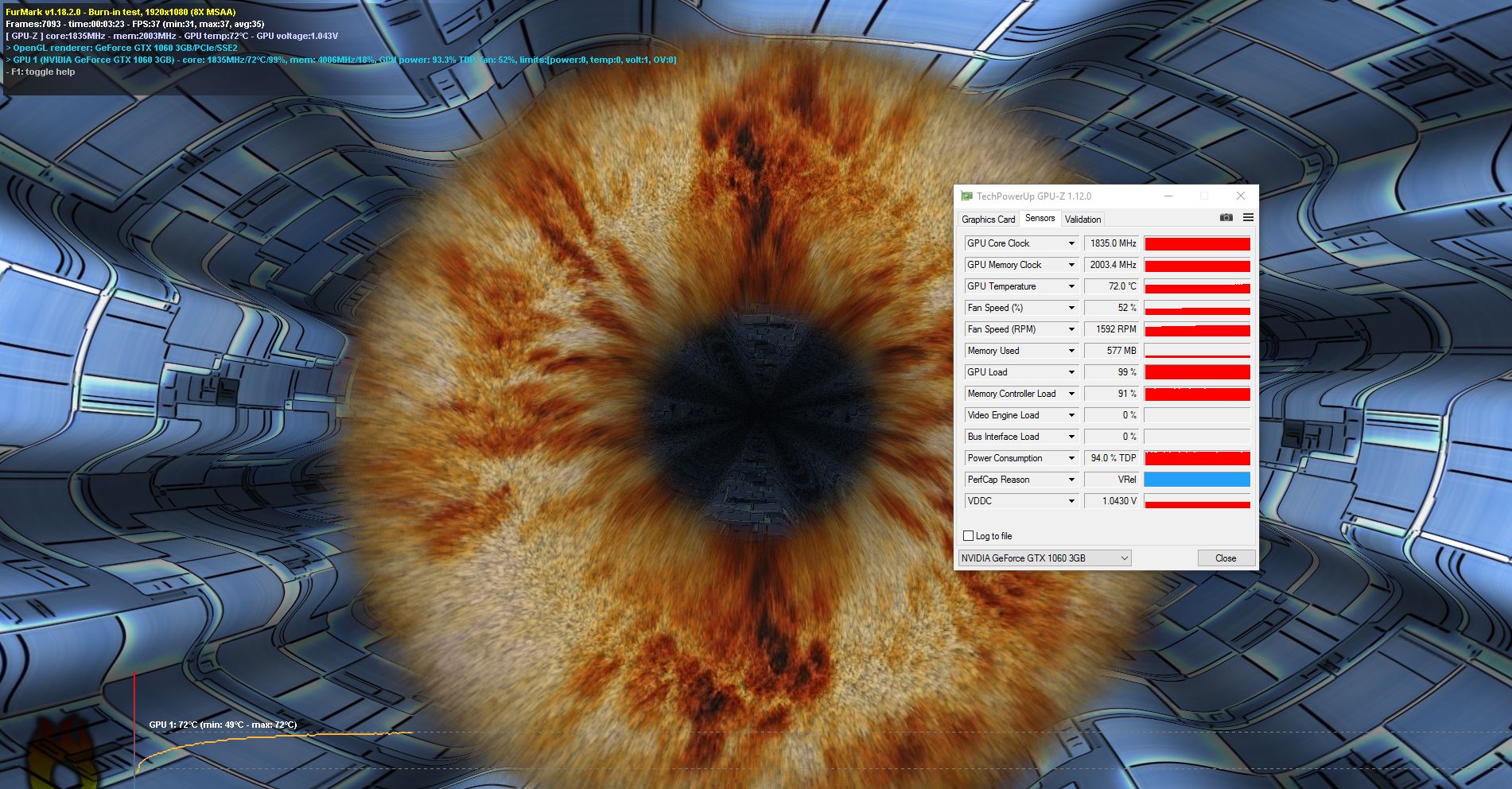The height and width of the screenshot is (789, 1512).
Task: Click the Video Engine Load empty graph
Action: (1197, 415)
